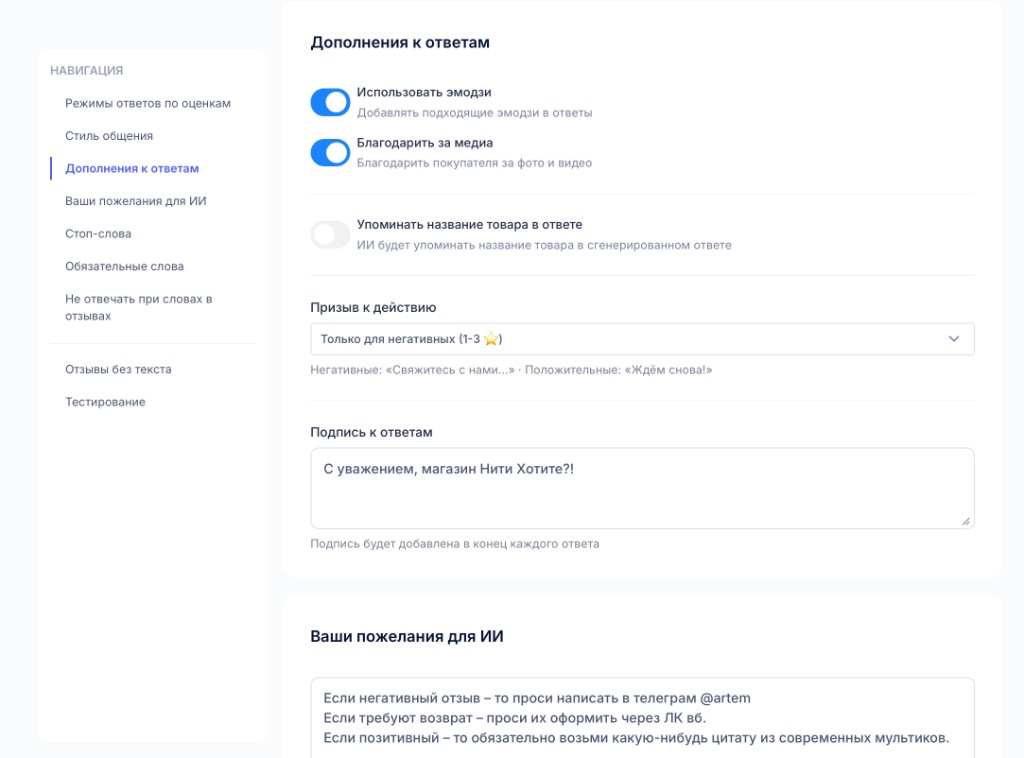Click inside the "Подпись к ответам" text field
The width and height of the screenshot is (1024, 758).
point(641,488)
